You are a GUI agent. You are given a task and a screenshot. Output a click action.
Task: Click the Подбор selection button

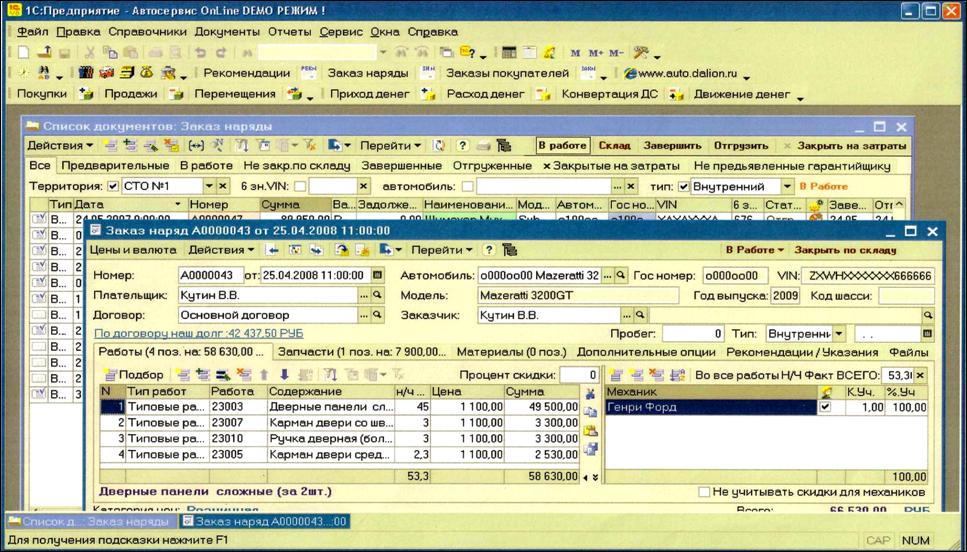135,374
